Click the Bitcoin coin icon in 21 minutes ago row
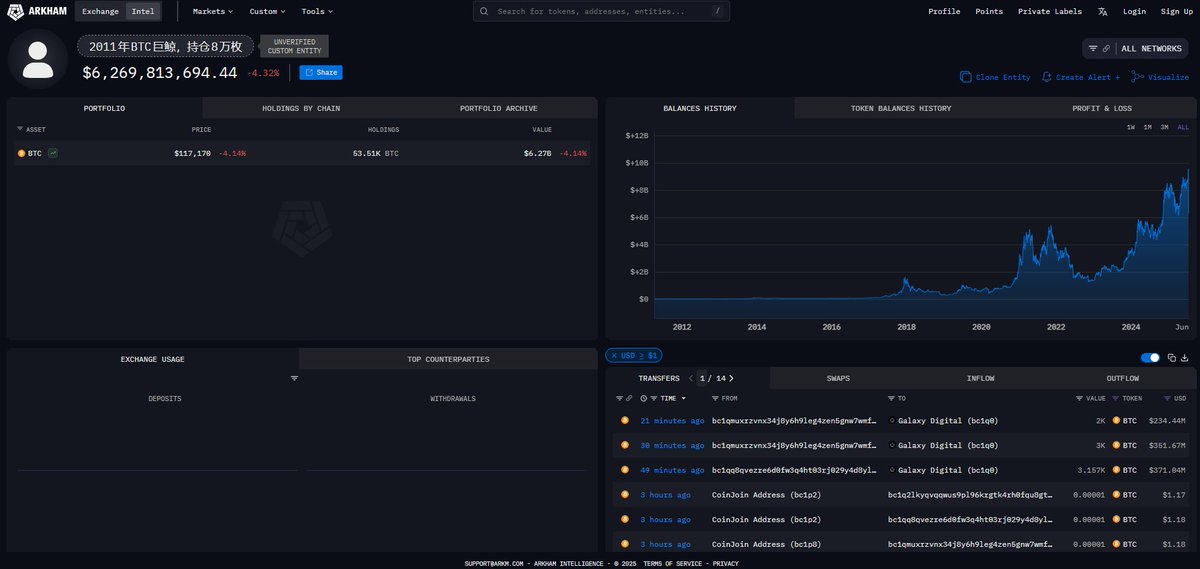The width and height of the screenshot is (1200, 569). tap(625, 420)
